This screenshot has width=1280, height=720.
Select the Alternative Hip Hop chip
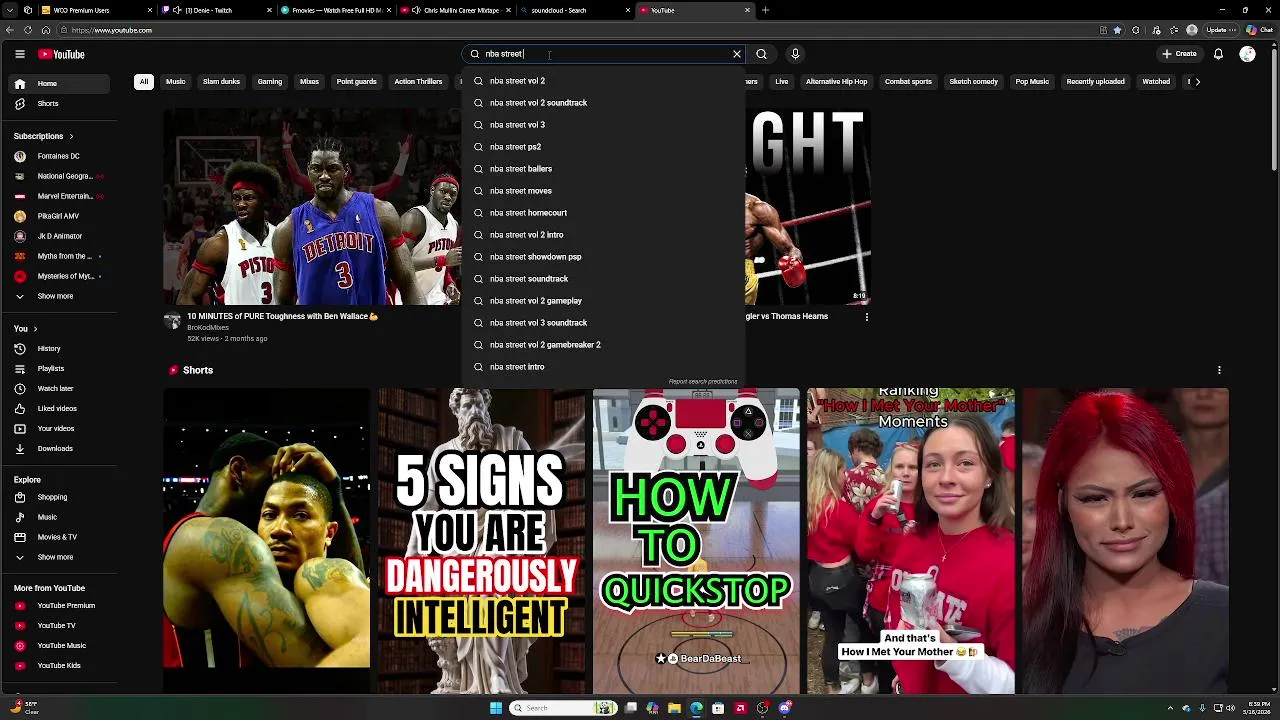(836, 82)
